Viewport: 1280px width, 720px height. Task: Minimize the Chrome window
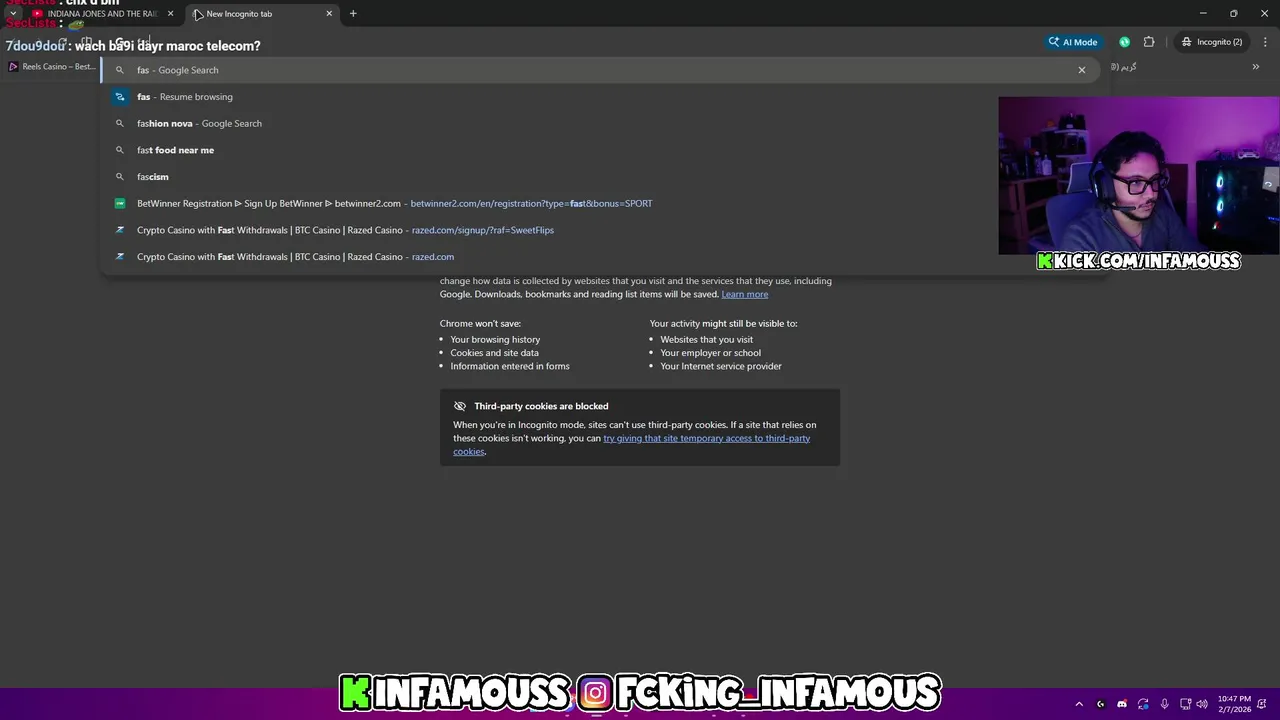tap(1203, 13)
